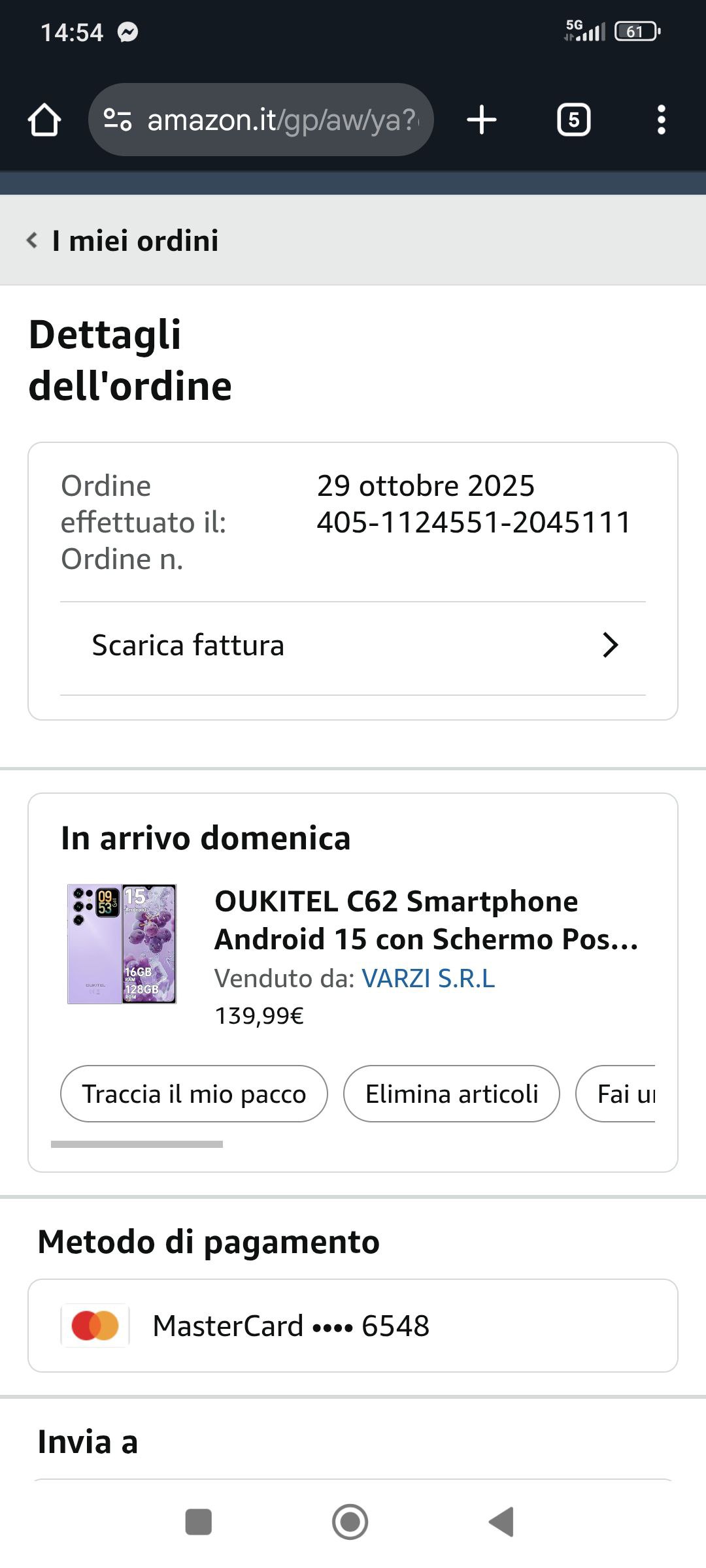Tap the browser home icon
This screenshot has height=1568, width=706.
point(44,120)
